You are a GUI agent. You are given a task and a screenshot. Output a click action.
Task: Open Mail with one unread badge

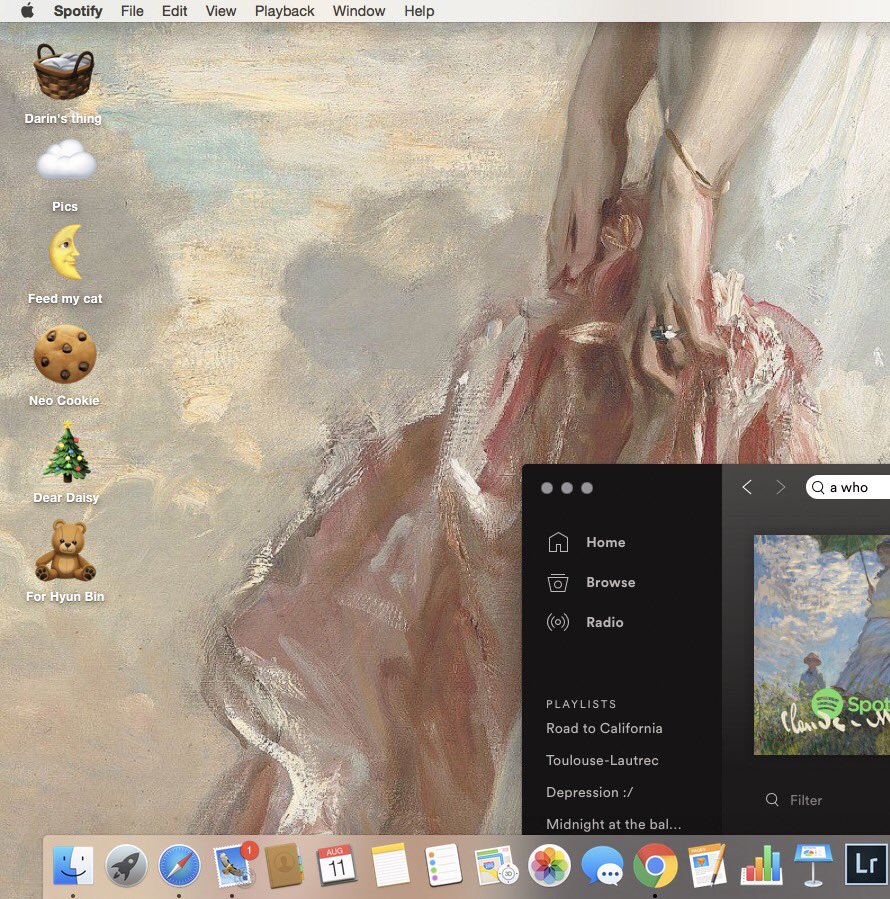point(233,865)
